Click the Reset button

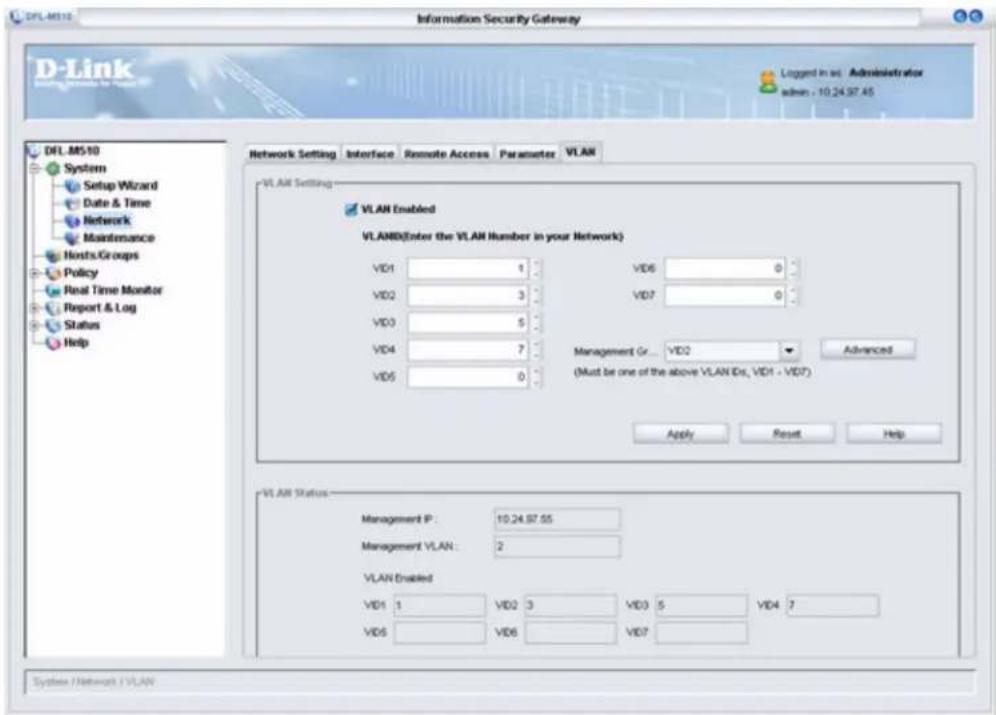tap(787, 434)
